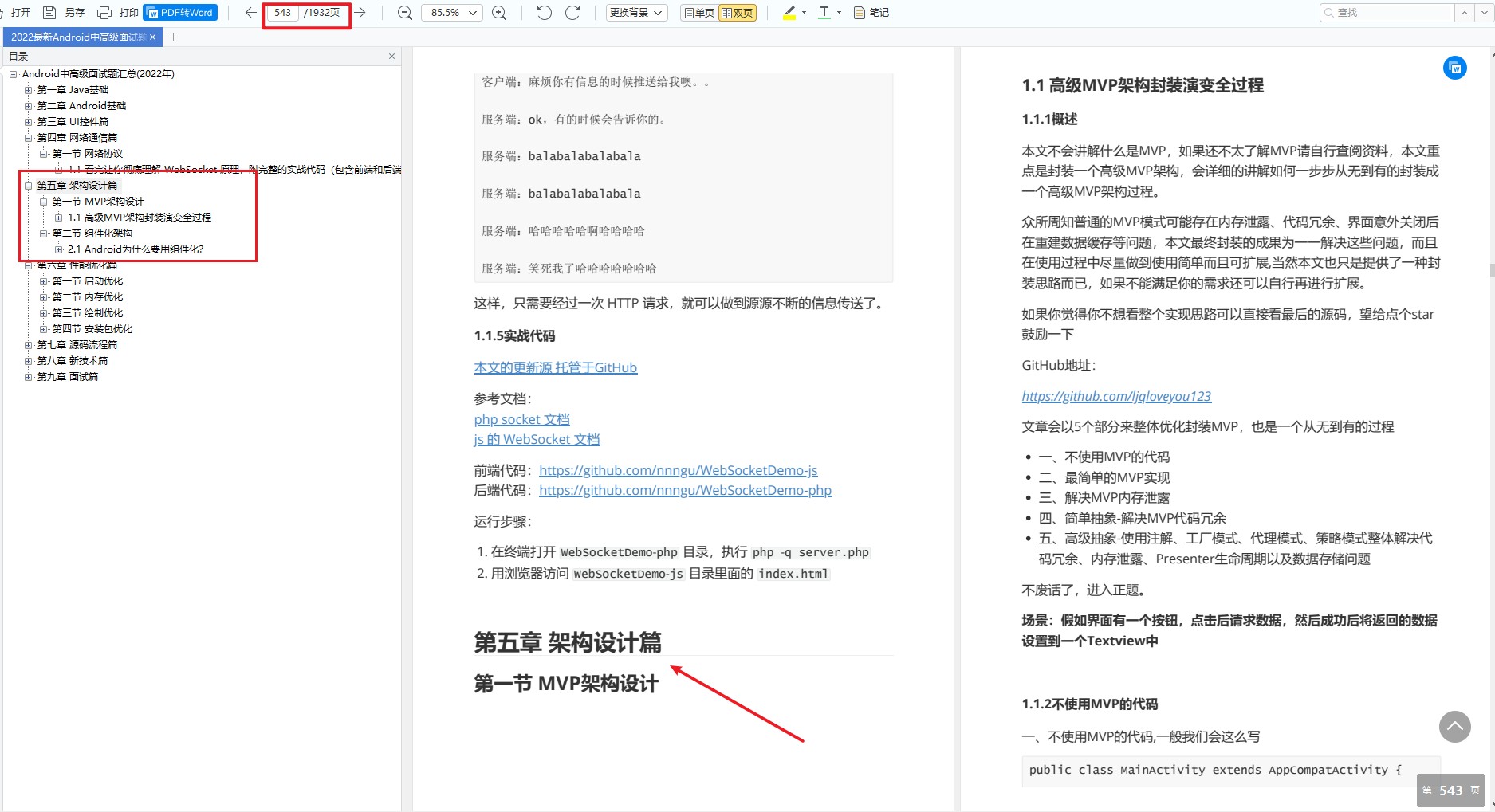Image resolution: width=1495 pixels, height=812 pixels.
Task: Select the highlighter tool
Action: (788, 12)
